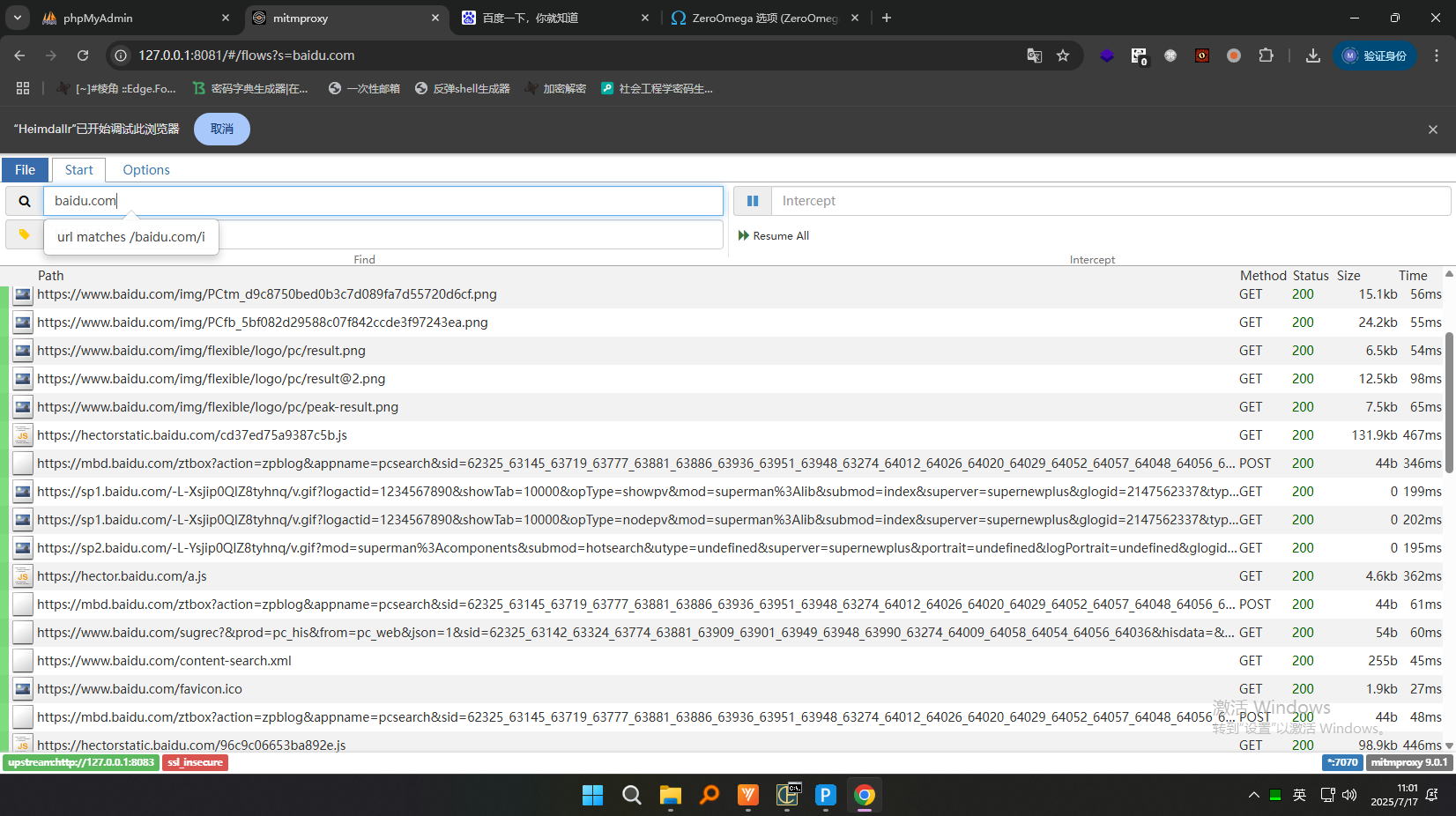
Task: Sort flows by Status column header
Action: coord(1311,275)
